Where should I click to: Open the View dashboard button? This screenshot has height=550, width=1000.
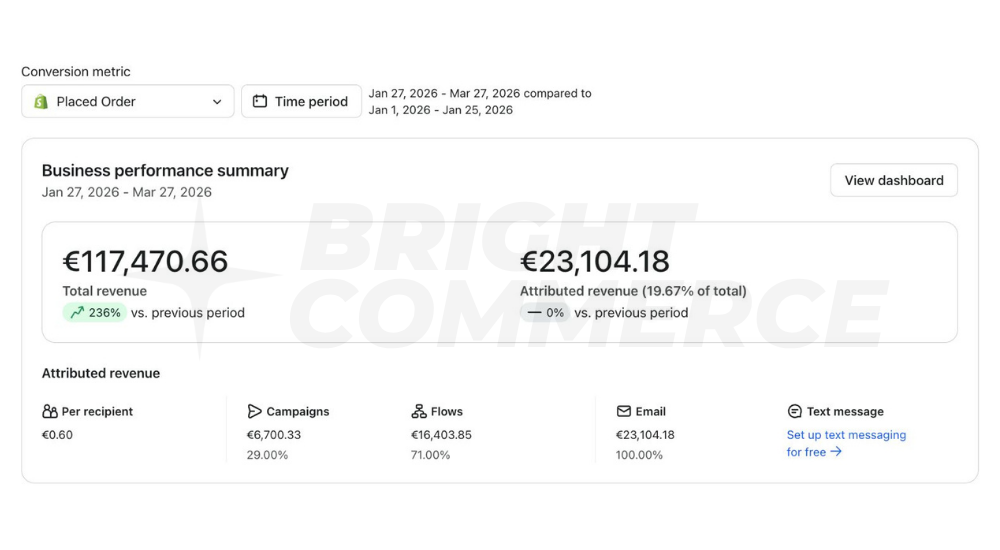tap(893, 181)
